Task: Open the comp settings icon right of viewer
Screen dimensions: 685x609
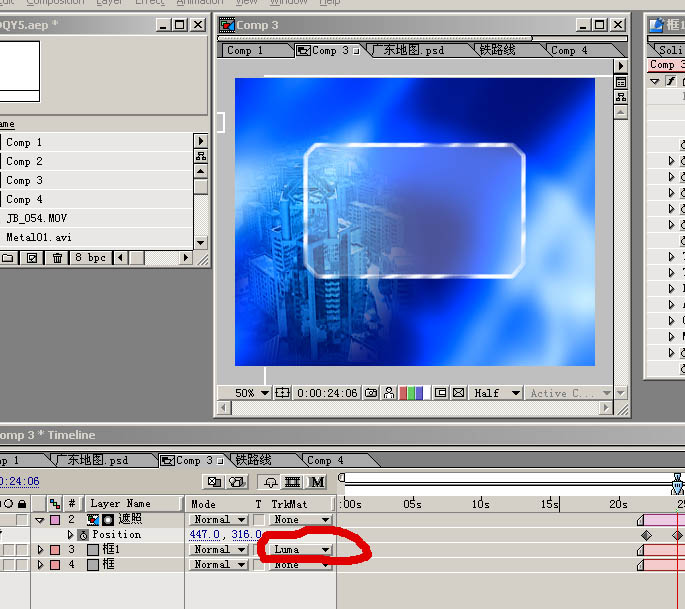Action: coord(620,82)
